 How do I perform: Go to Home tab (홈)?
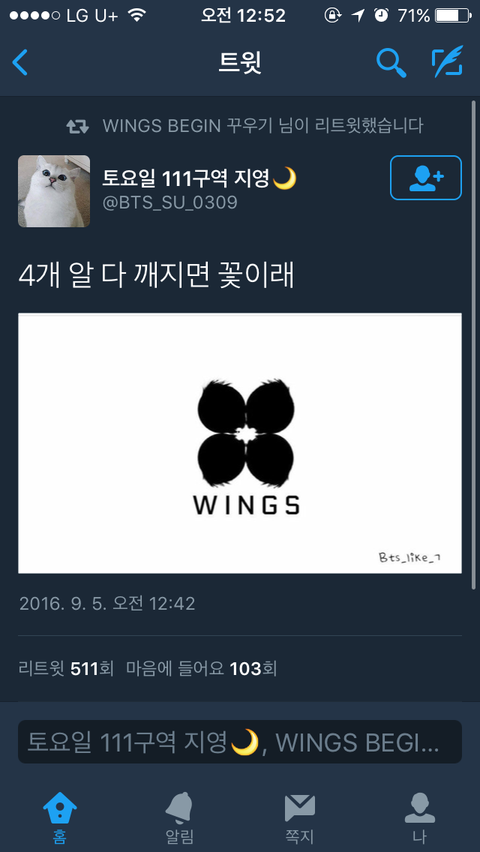(x=60, y=818)
